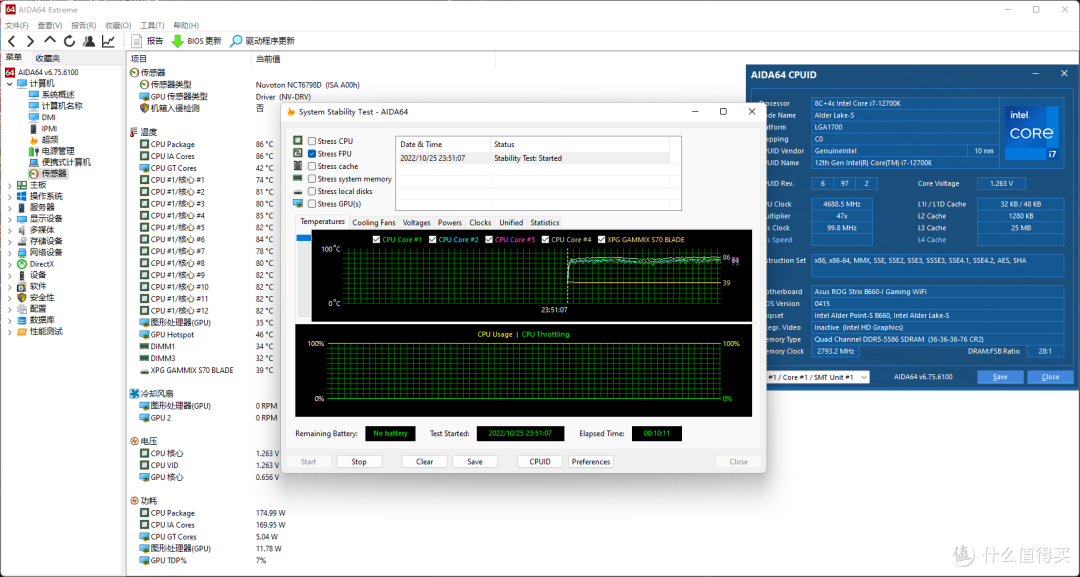Screen dimensions: 1080x577
Task: Uncheck the Stress FPU checkbox
Action: 312,154
